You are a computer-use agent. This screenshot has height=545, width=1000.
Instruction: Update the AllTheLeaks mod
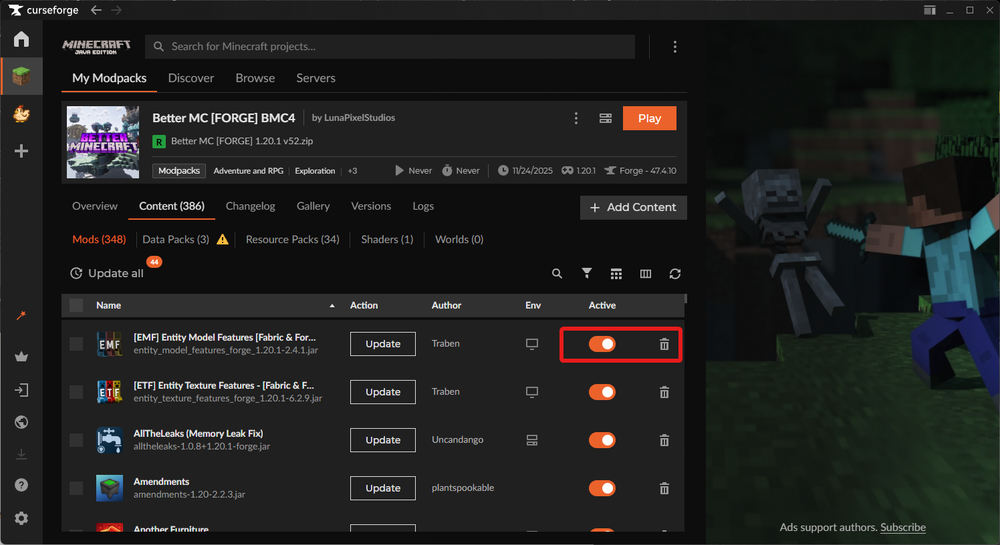[383, 440]
